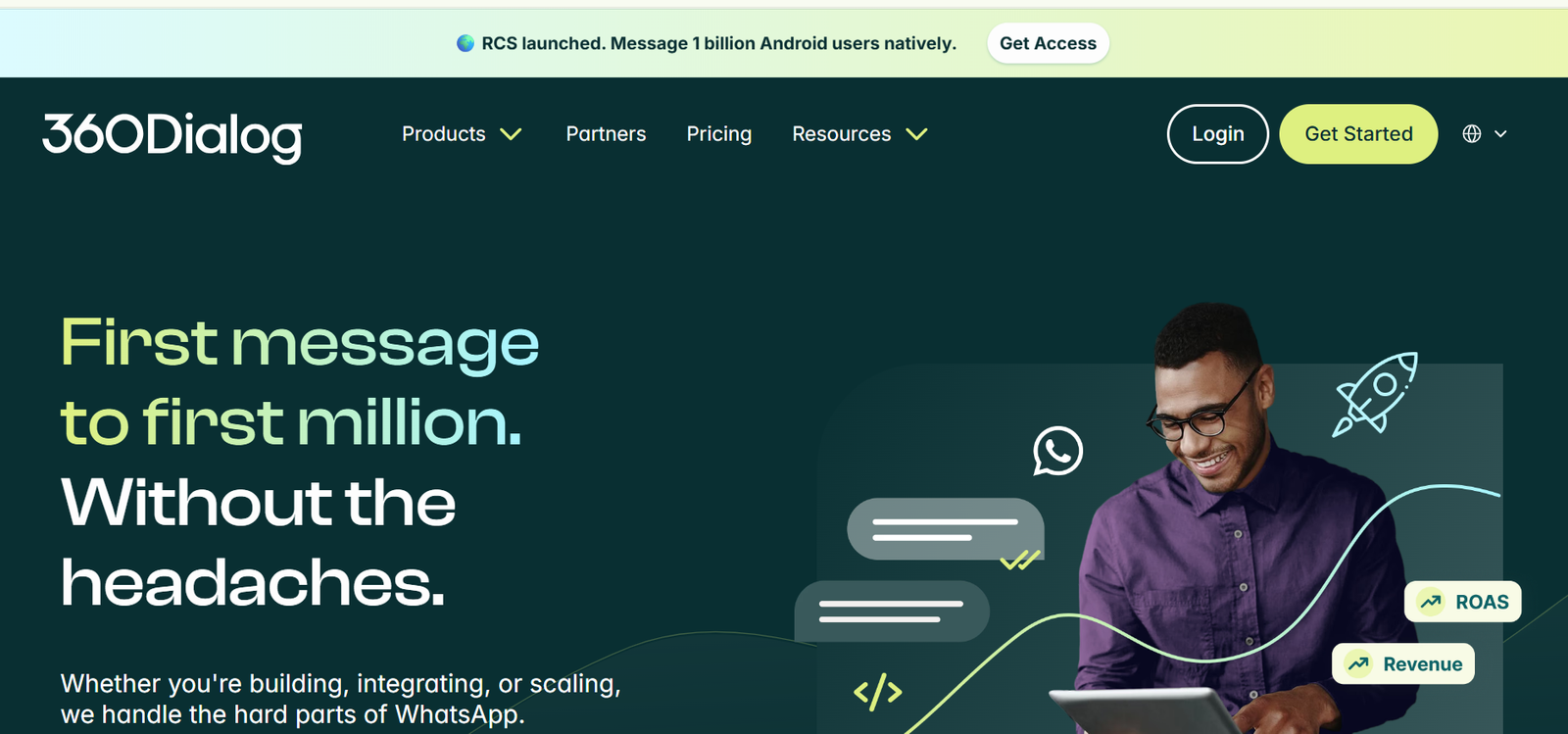Open the Partners page
This screenshot has height=734, width=1568.
point(606,134)
